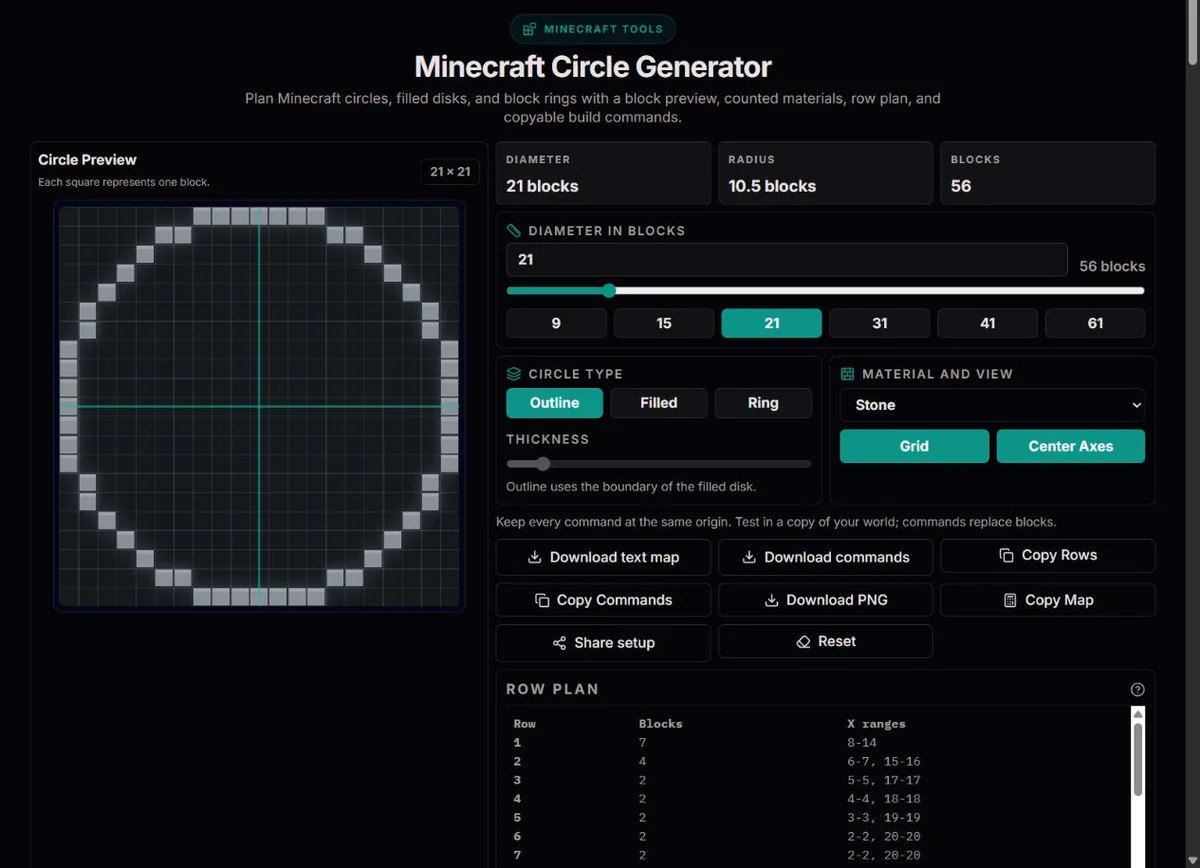Click the X range 8-14 in row 1
This screenshot has width=1200, height=868.
(x=861, y=742)
